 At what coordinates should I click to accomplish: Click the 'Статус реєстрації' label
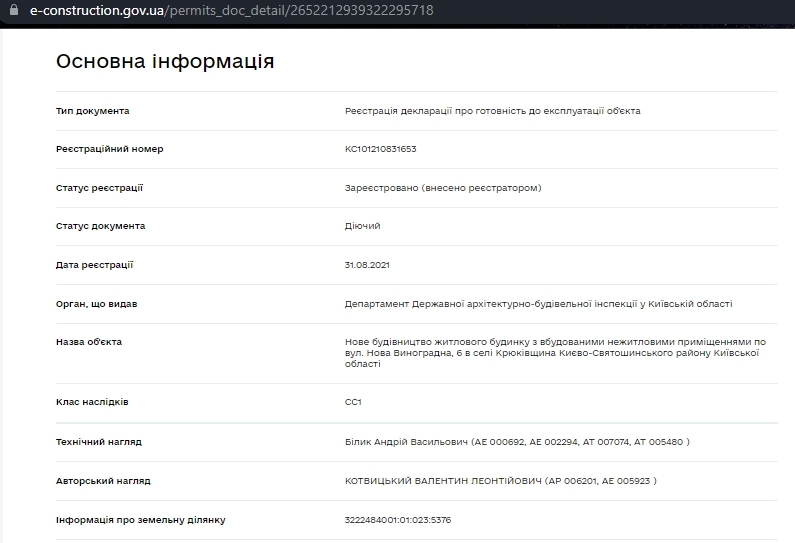click(x=99, y=188)
